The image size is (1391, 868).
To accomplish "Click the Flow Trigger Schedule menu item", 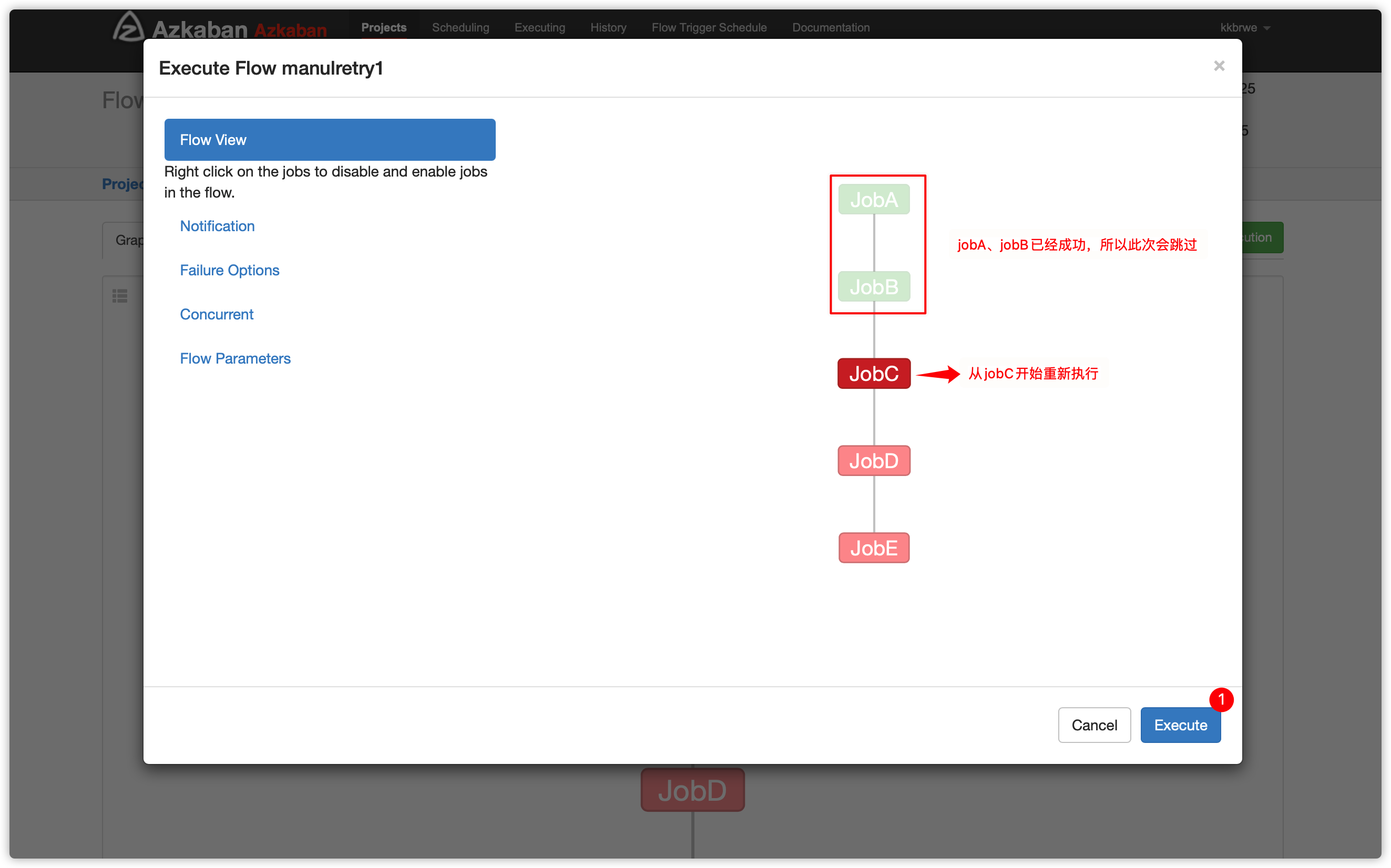I will [709, 27].
